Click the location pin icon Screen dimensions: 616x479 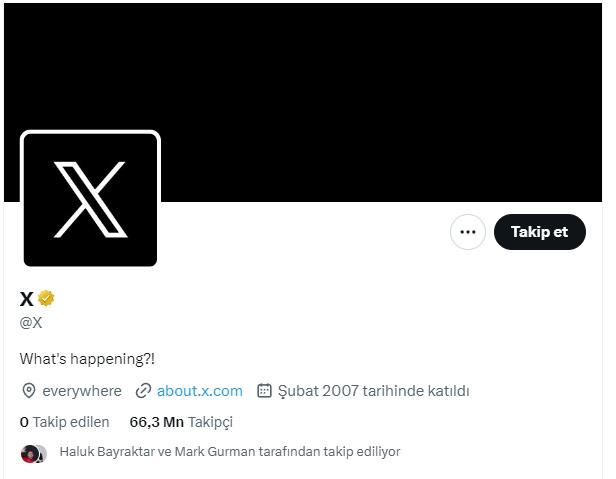[x=29, y=391]
